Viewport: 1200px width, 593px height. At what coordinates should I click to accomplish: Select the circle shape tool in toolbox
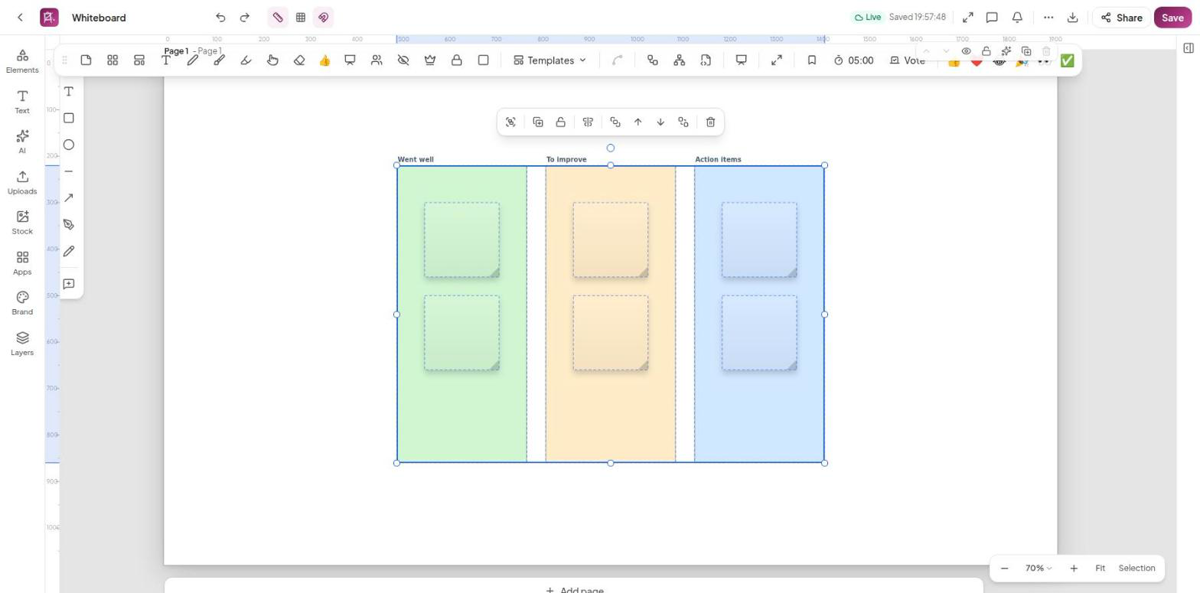69,145
